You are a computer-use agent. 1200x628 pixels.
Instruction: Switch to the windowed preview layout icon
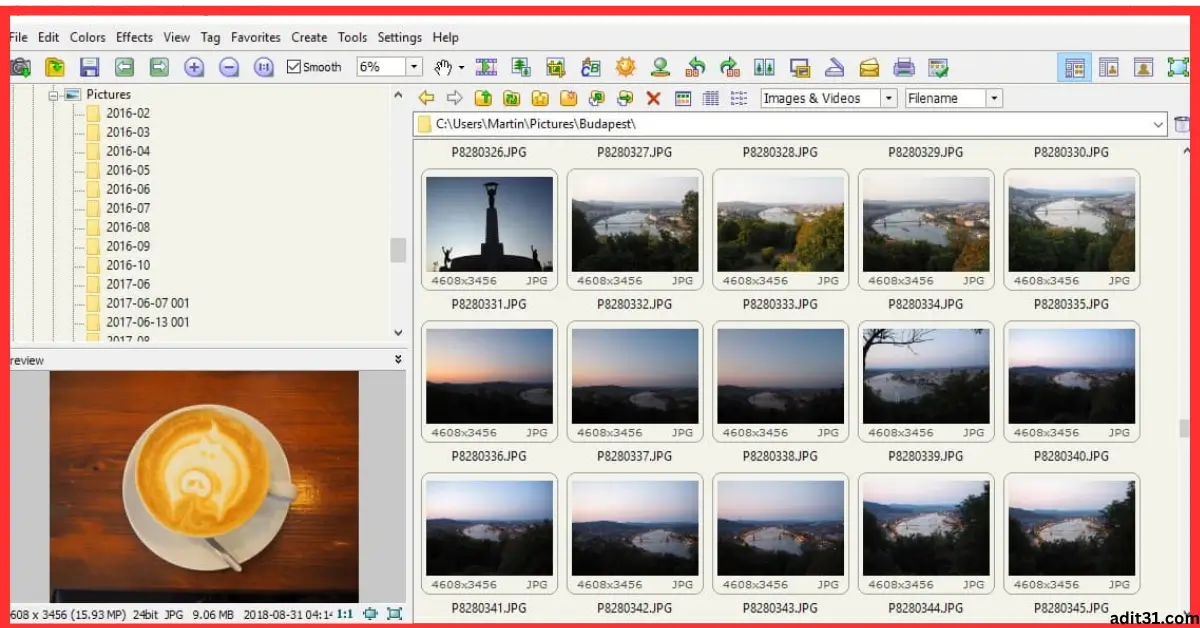(x=1109, y=67)
